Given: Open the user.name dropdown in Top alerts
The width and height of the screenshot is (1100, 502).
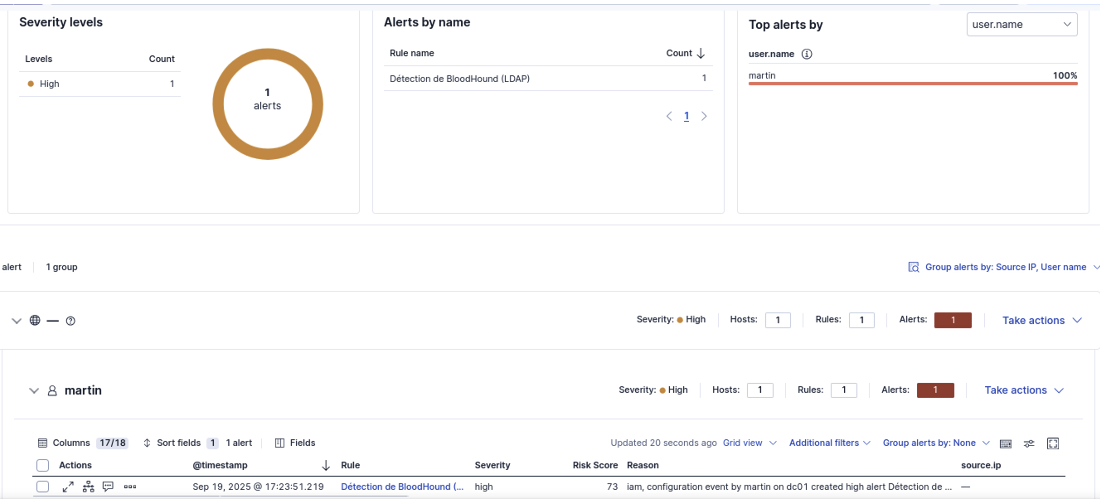Looking at the screenshot, I should coord(1022,24).
